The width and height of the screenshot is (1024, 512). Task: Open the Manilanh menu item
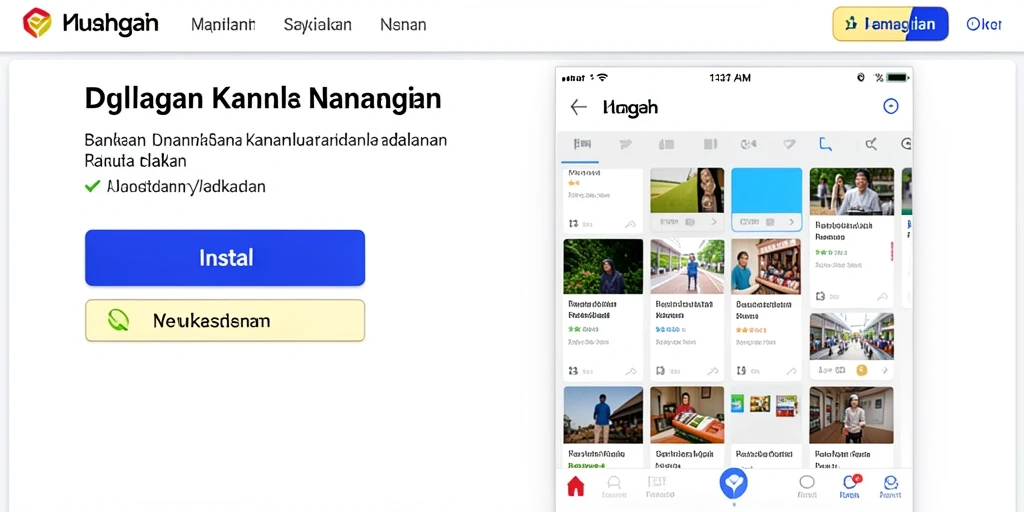[223, 25]
